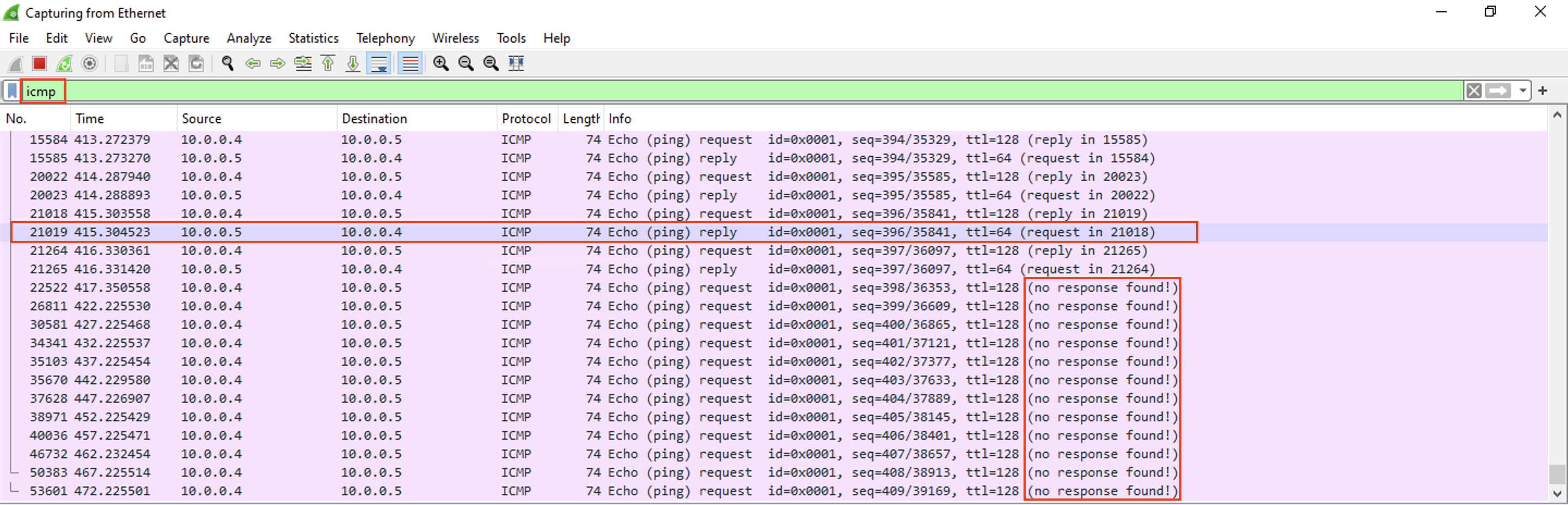The height and width of the screenshot is (505, 1568).
Task: Open the Telephony menu
Action: tap(385, 38)
